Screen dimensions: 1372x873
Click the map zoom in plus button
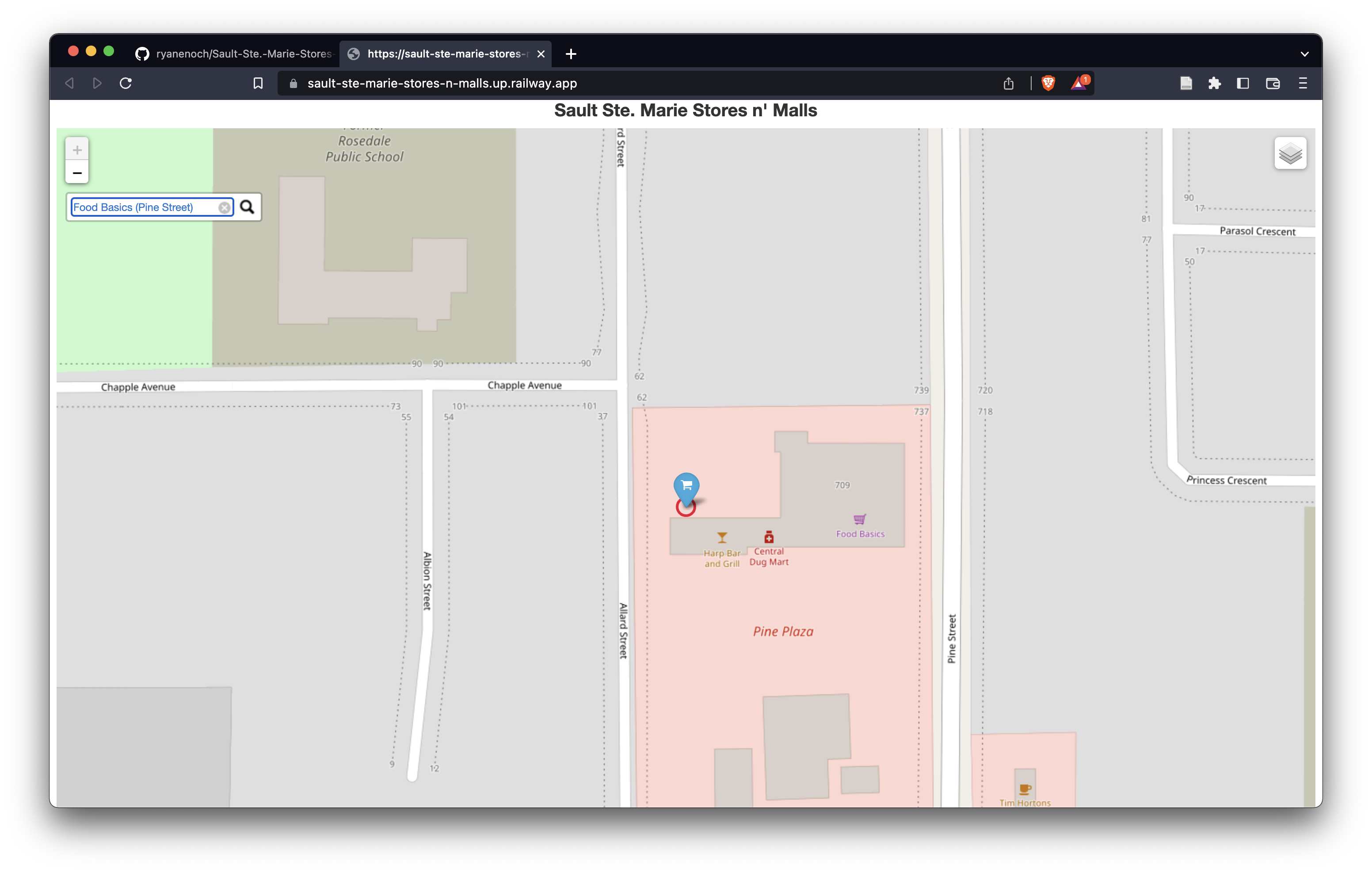click(x=77, y=150)
